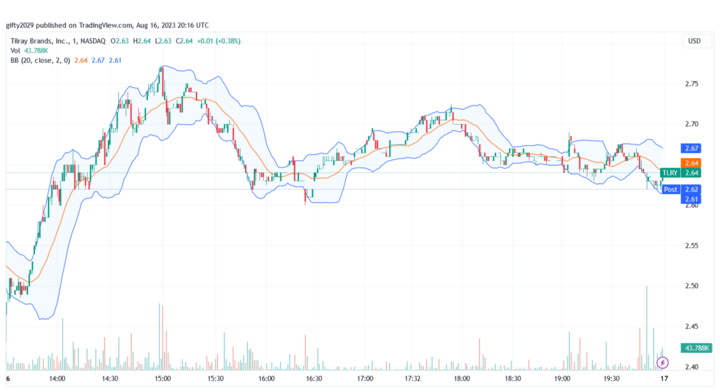
Task: Click the 17:32 time axis label
Action: (x=412, y=379)
